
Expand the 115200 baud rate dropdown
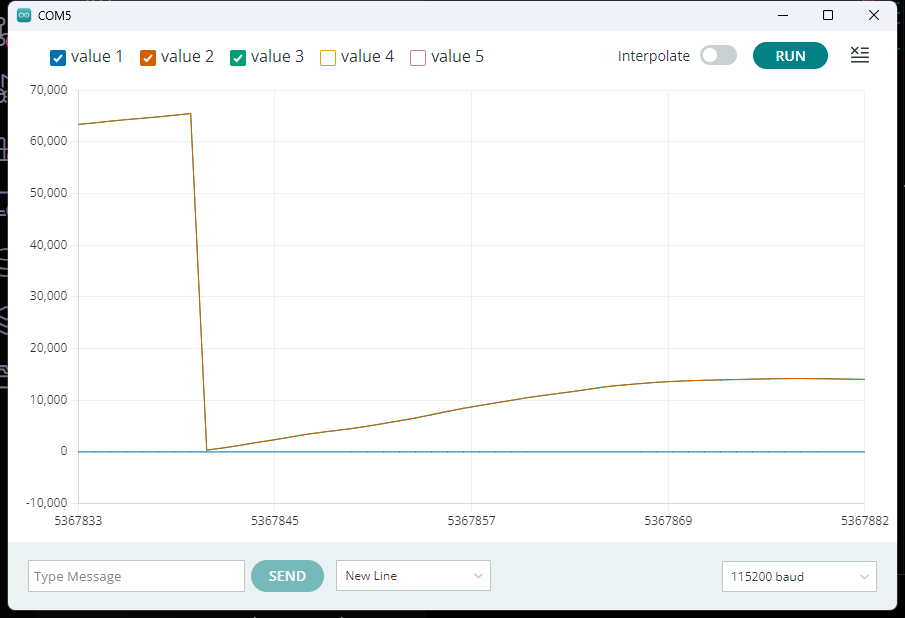coord(799,576)
